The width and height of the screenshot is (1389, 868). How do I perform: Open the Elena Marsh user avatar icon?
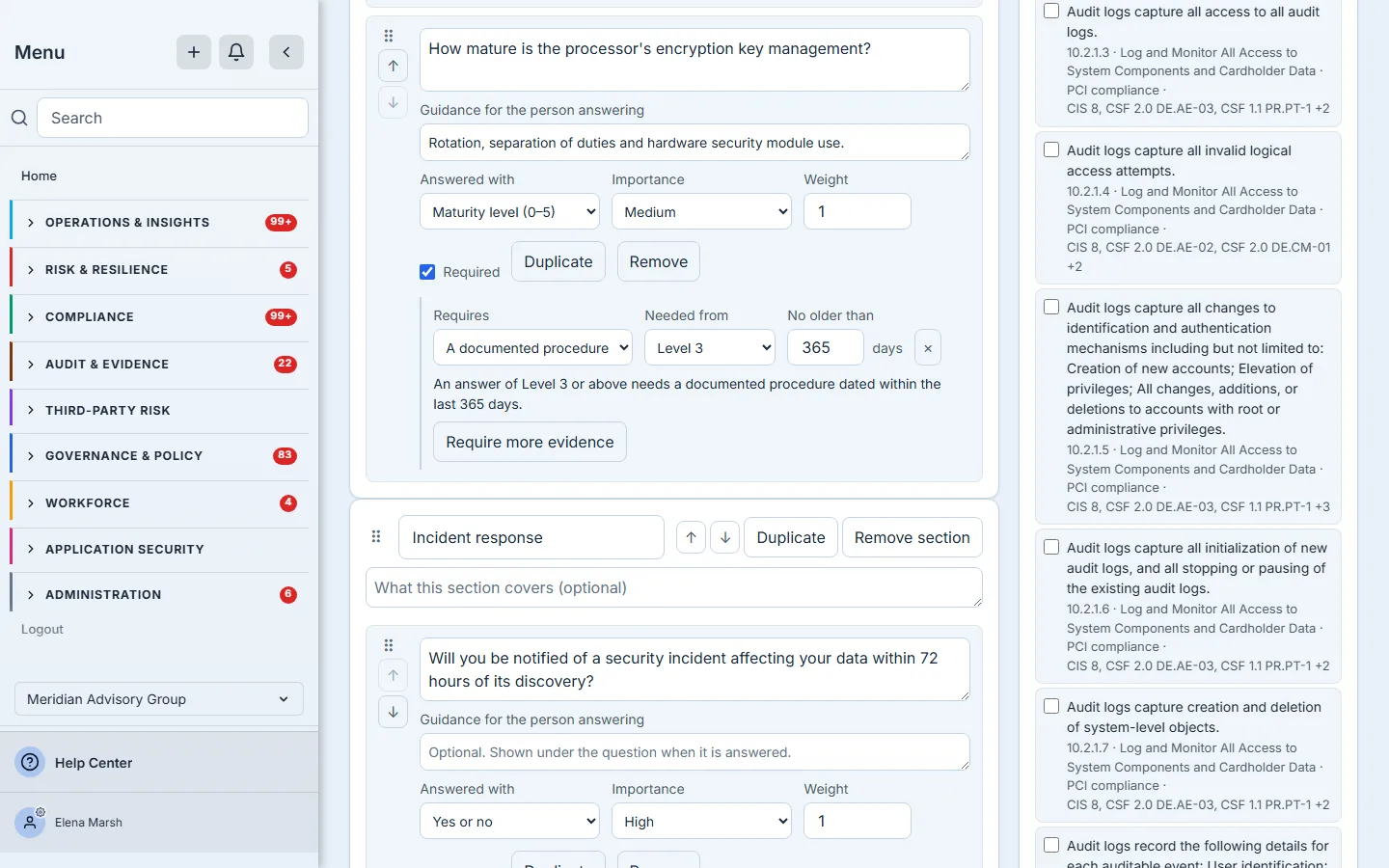[31, 823]
